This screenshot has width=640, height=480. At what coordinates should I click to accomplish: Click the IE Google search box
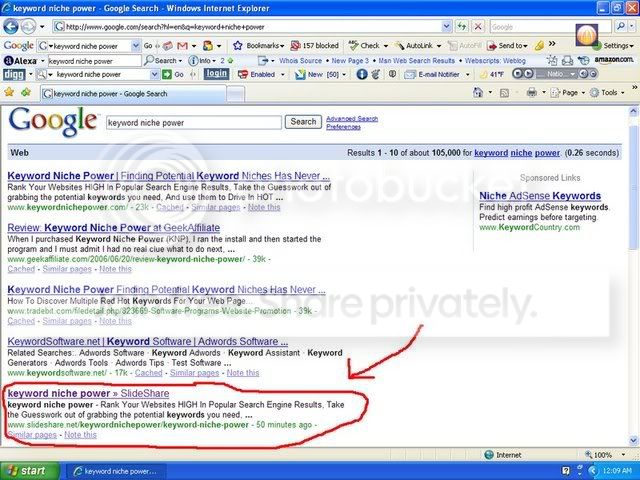(x=550, y=27)
